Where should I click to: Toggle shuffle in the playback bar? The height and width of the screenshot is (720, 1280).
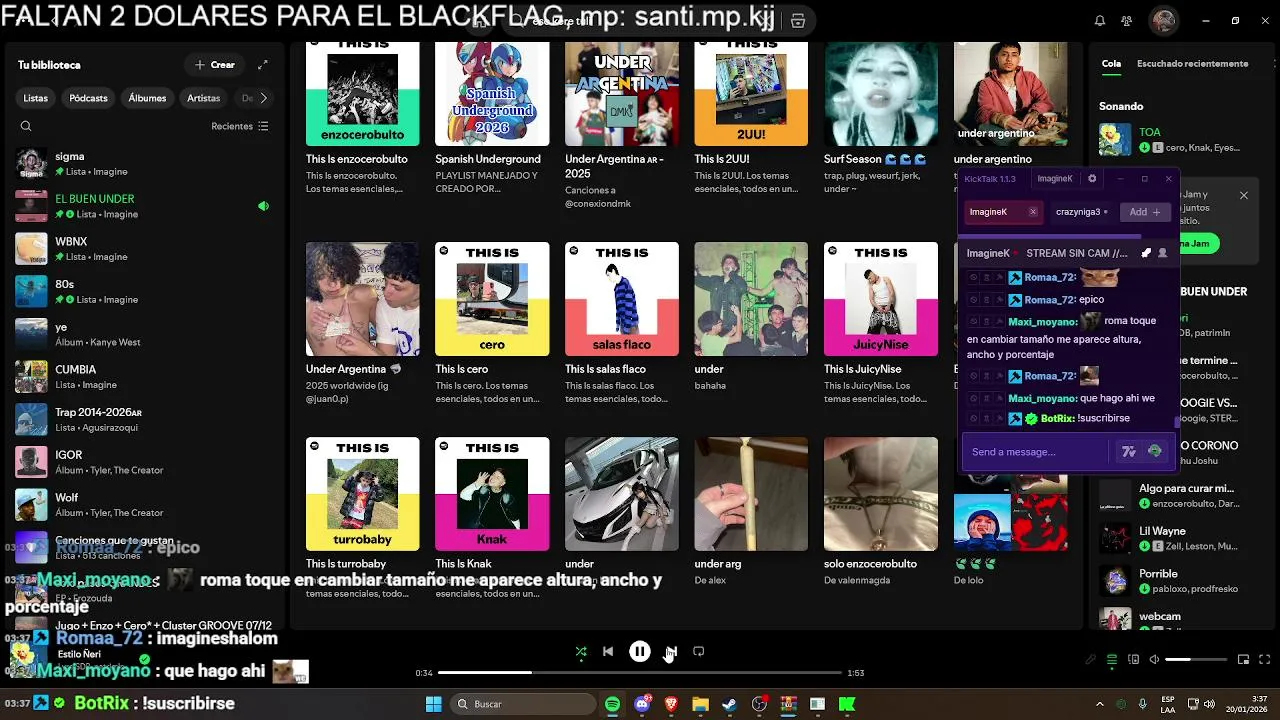tap(581, 651)
